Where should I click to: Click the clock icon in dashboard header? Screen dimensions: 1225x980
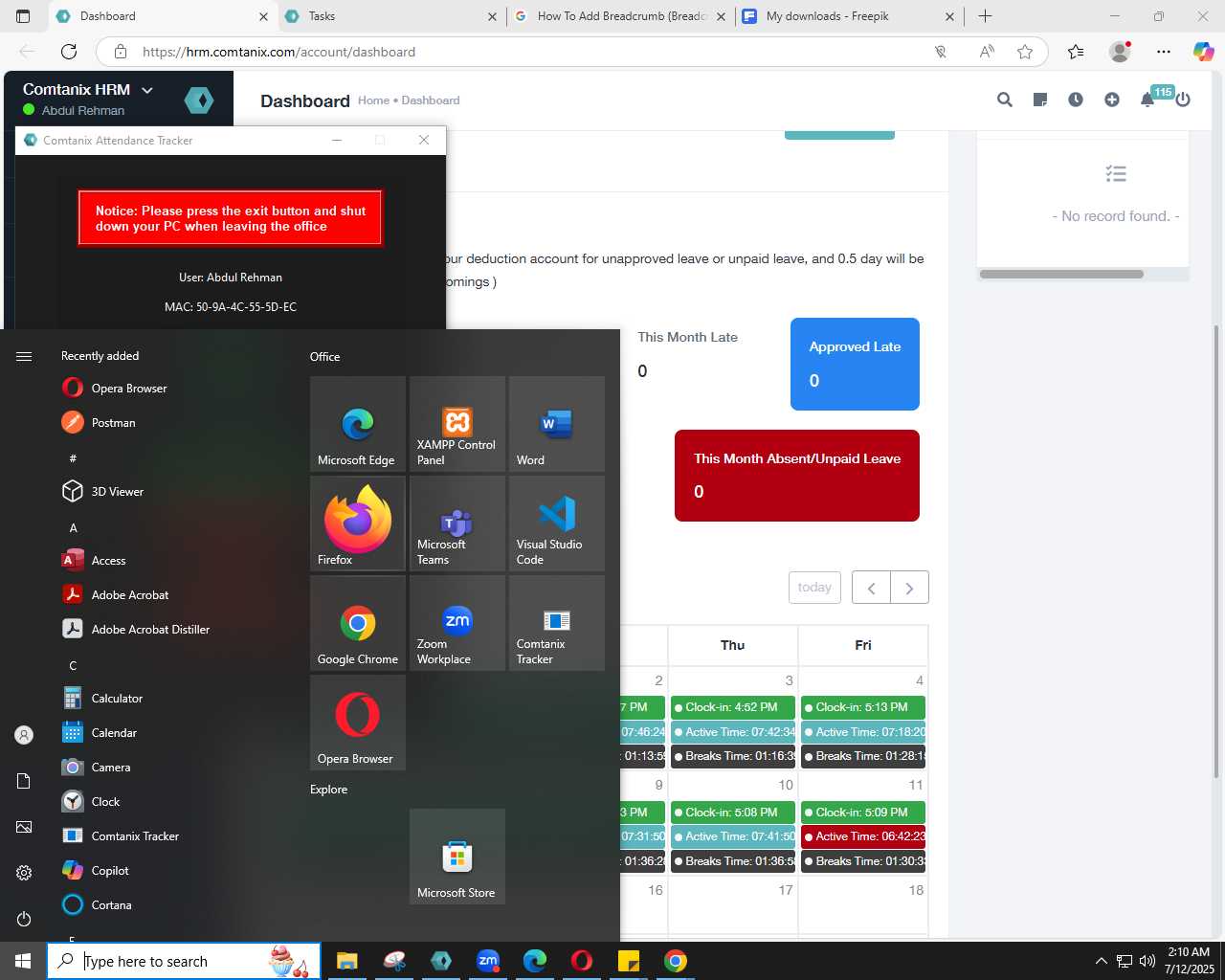click(x=1076, y=100)
